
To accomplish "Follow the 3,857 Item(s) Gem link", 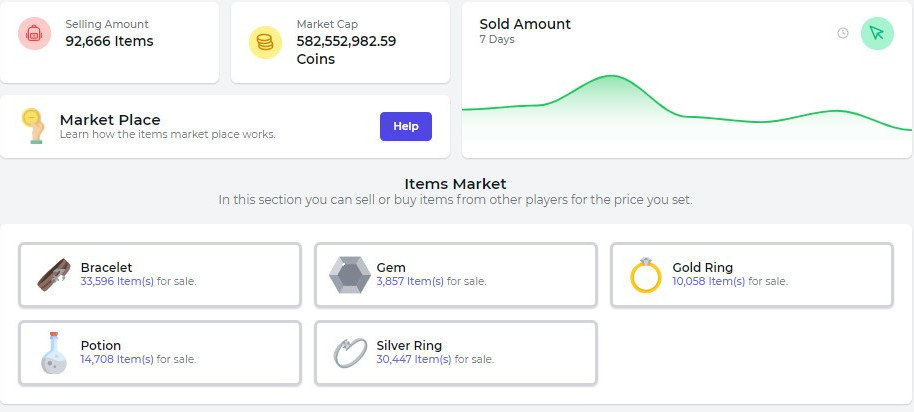I will tap(410, 281).
